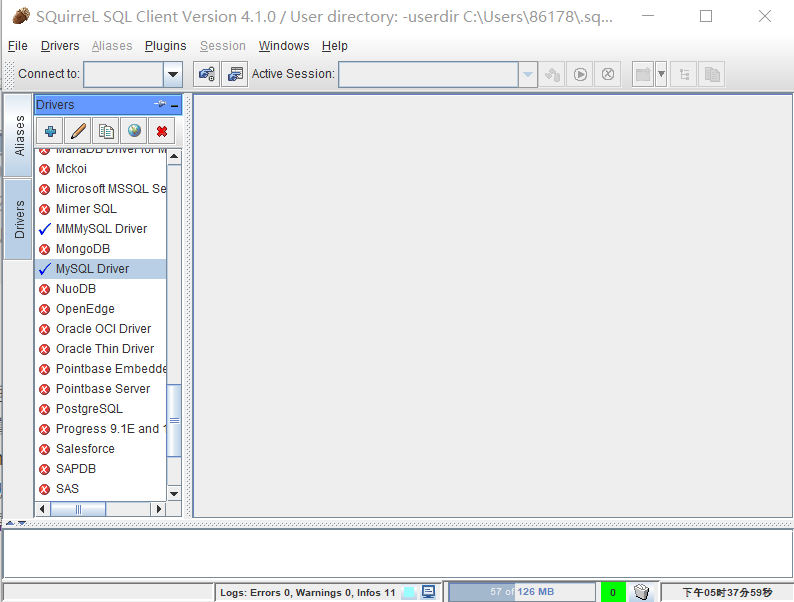
Task: Click the vertical scrollbar thumb in drivers list
Action: coord(174,421)
